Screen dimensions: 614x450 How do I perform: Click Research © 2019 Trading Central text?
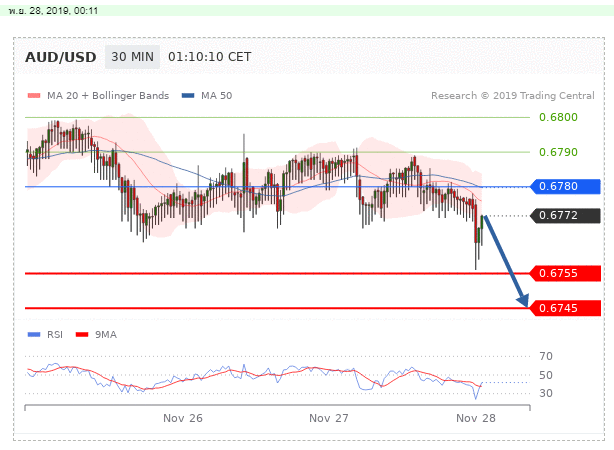(x=513, y=96)
